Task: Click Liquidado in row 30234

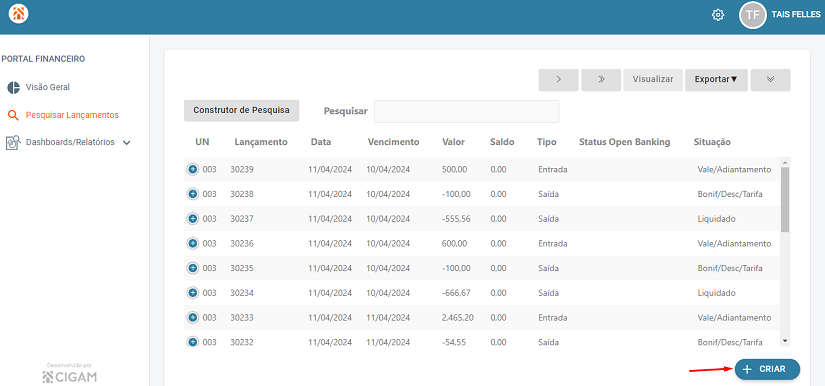Action: 716,293
